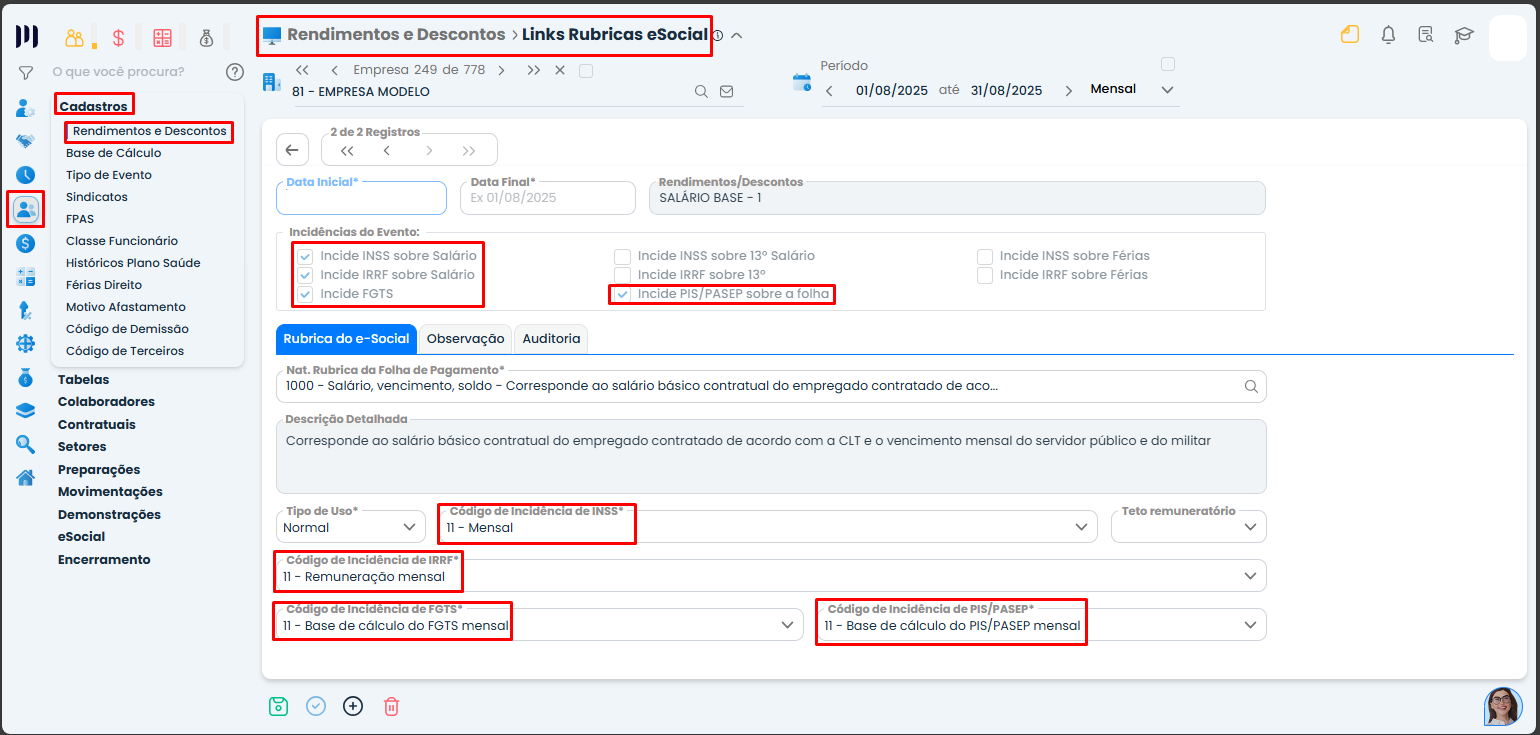
Task: Tick the checkbox next to Empresa navigation
Action: 586,70
